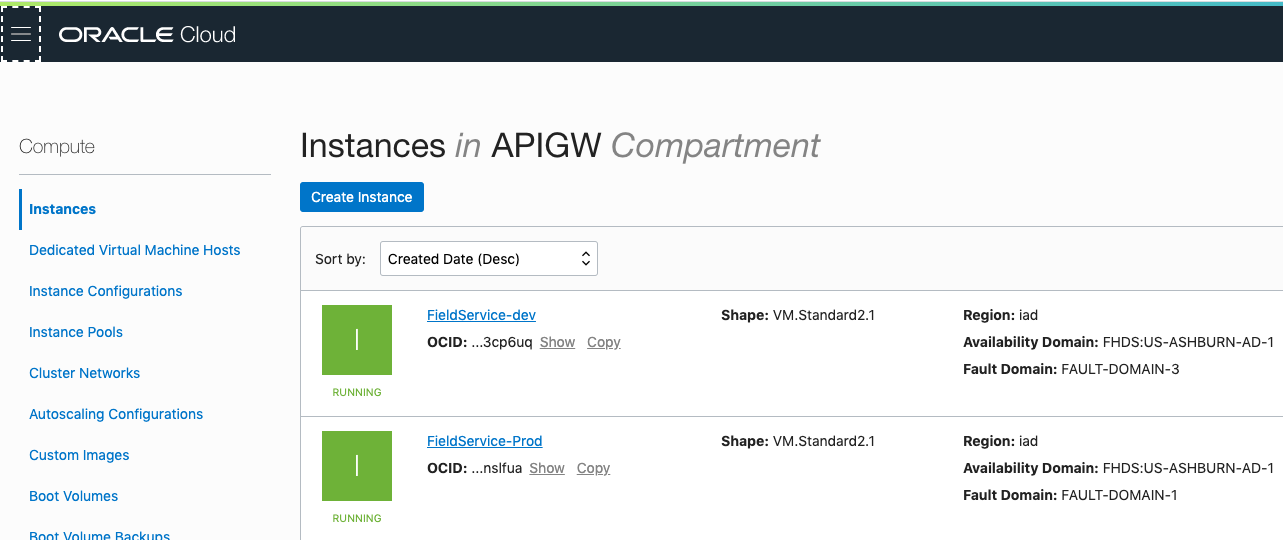Click the RUNNING label under FieldService-dev
1283x540 pixels.
pyautogui.click(x=357, y=392)
